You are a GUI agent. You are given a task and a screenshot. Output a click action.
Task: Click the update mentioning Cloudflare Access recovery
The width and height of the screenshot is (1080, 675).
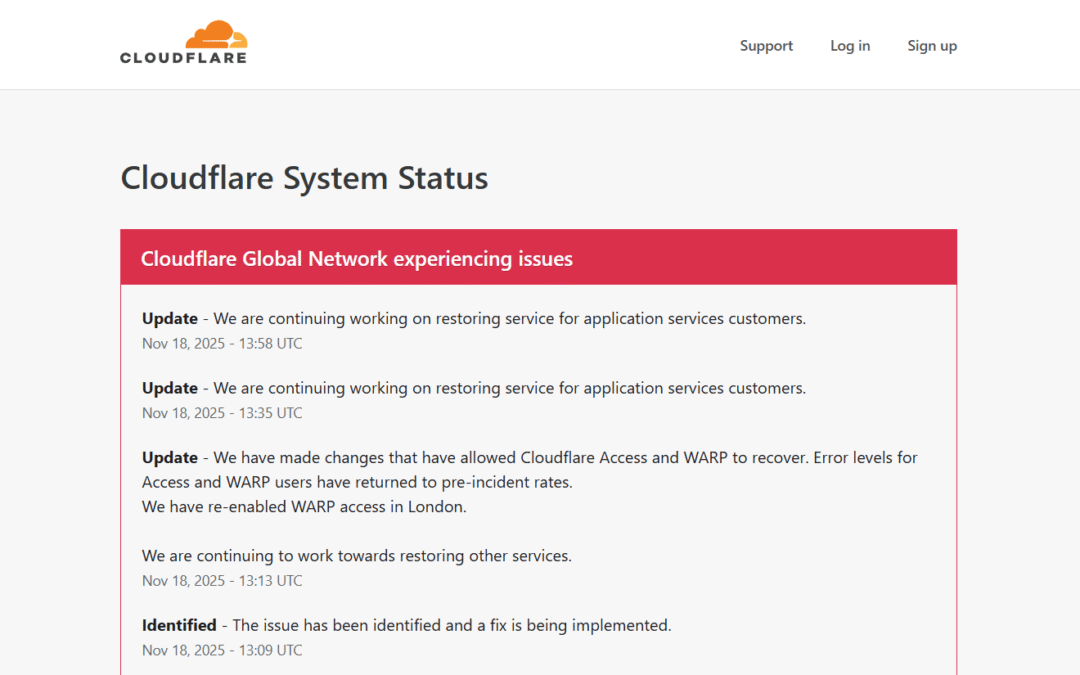(530, 457)
